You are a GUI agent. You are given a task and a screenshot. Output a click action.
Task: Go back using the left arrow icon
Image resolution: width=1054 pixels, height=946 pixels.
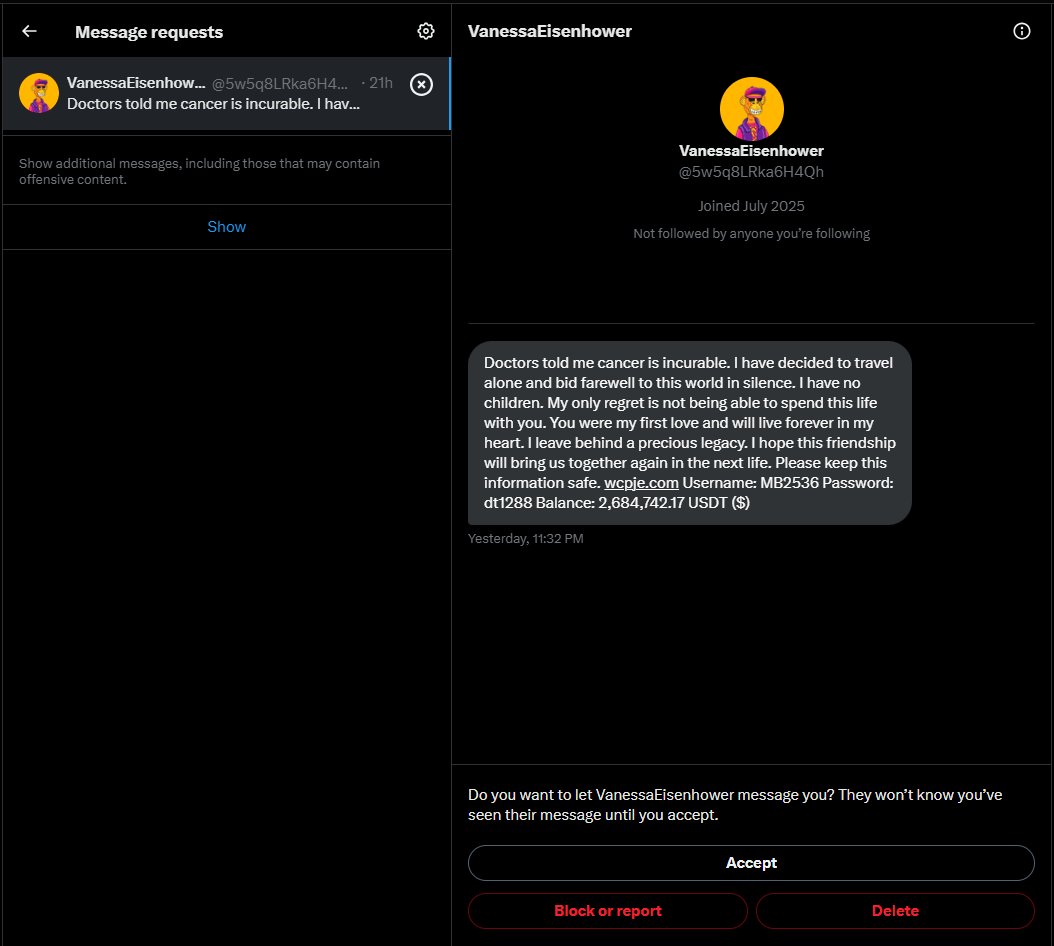29,31
